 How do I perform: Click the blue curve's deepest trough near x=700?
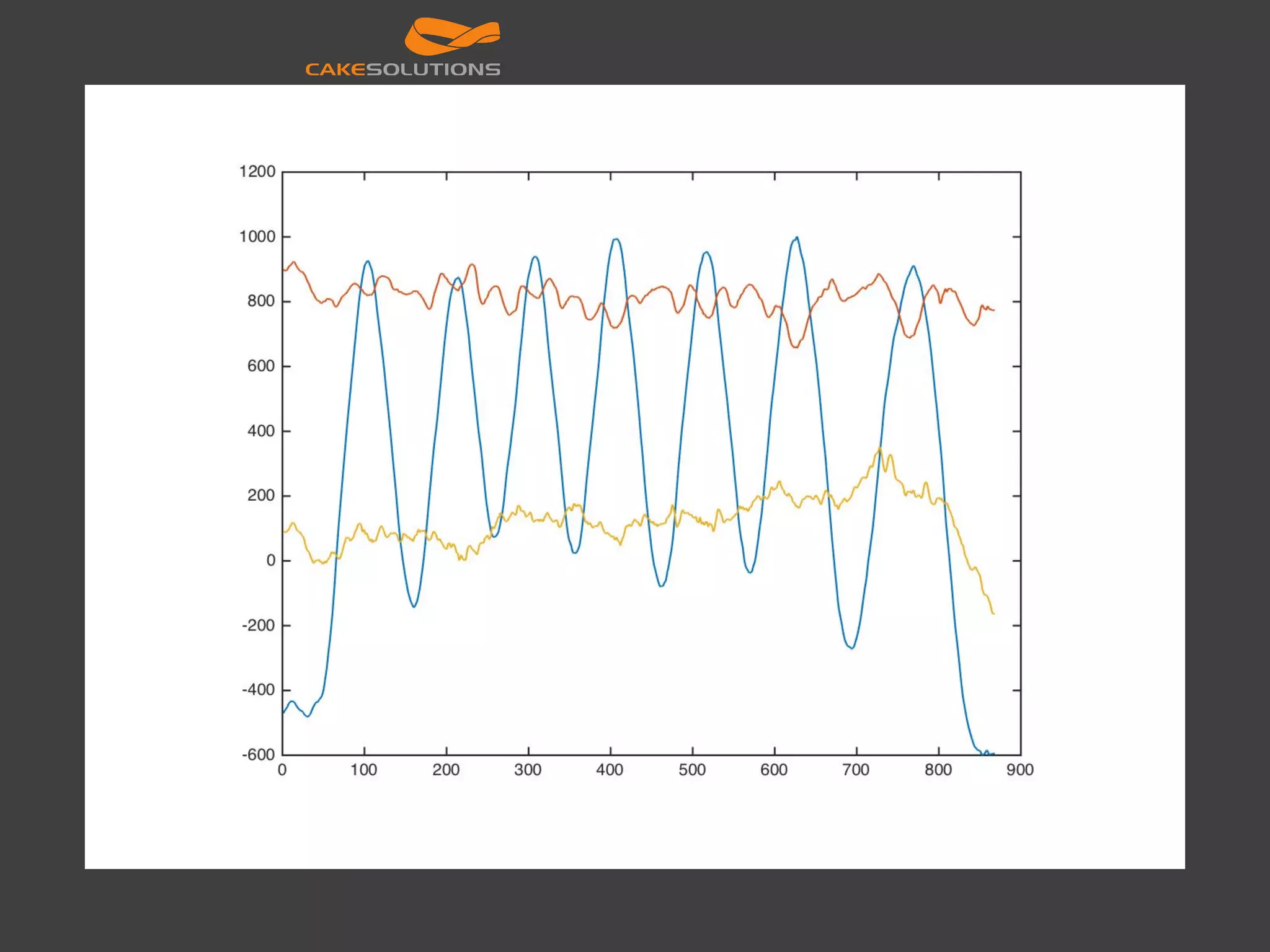click(852, 648)
